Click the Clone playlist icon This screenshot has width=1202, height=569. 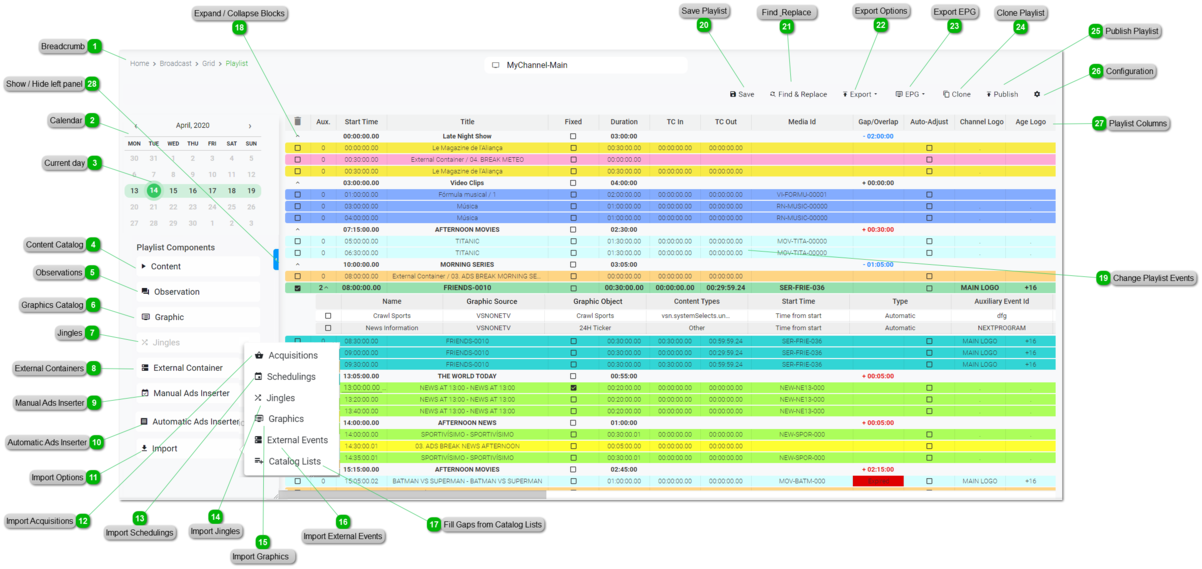[946, 94]
